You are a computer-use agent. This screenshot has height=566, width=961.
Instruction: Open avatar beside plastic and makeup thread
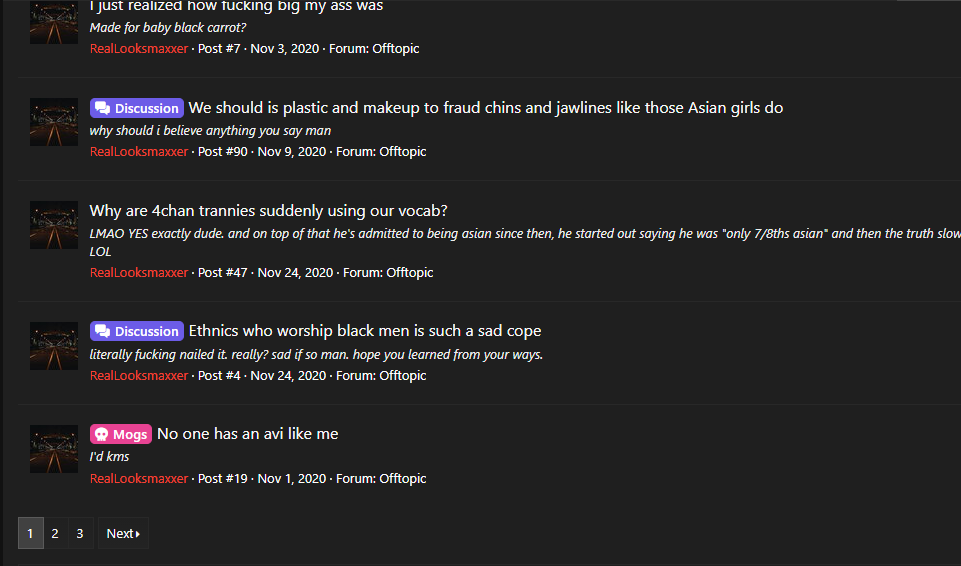[x=54, y=122]
